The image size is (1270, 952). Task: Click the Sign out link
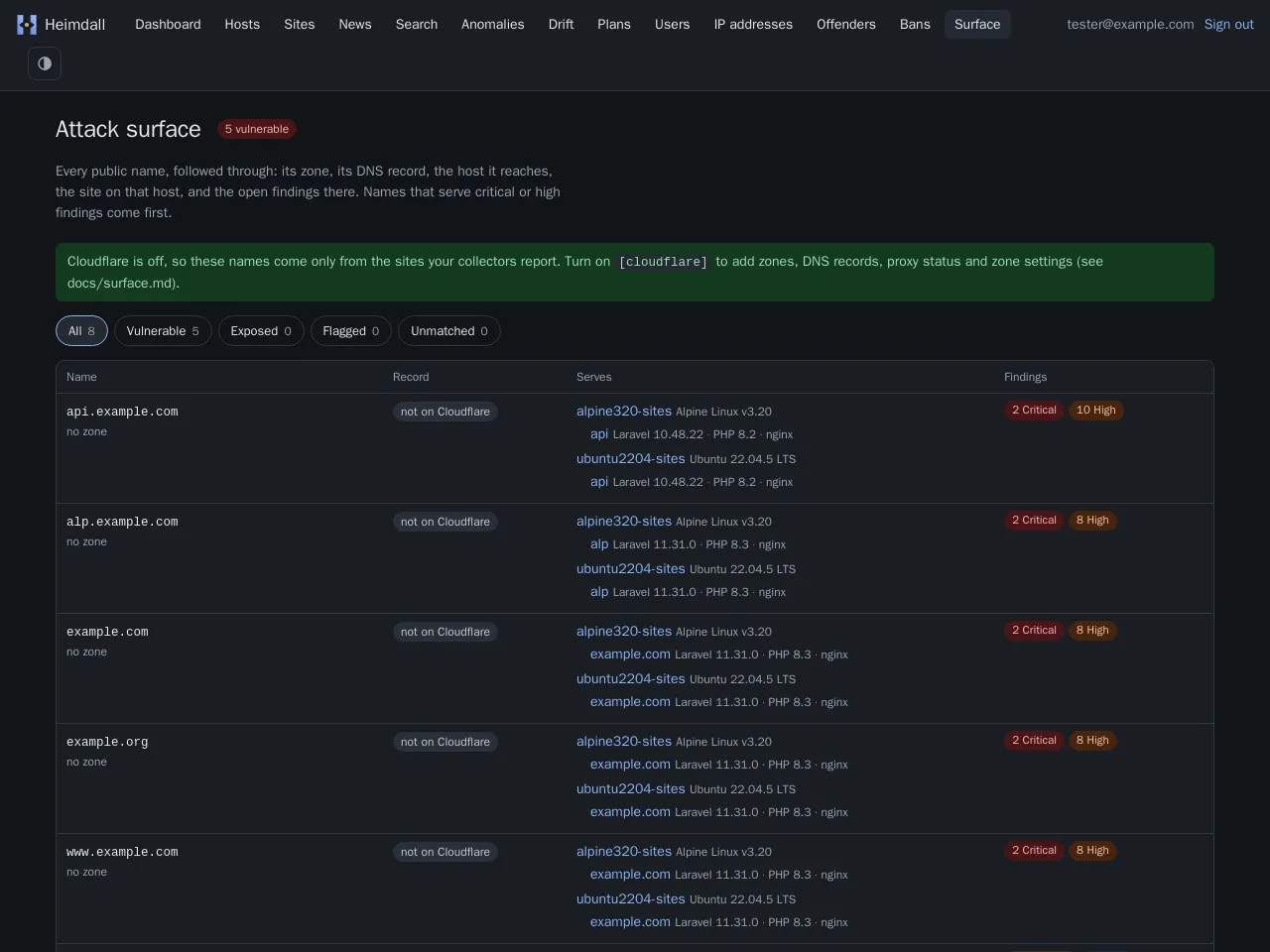tap(1229, 24)
